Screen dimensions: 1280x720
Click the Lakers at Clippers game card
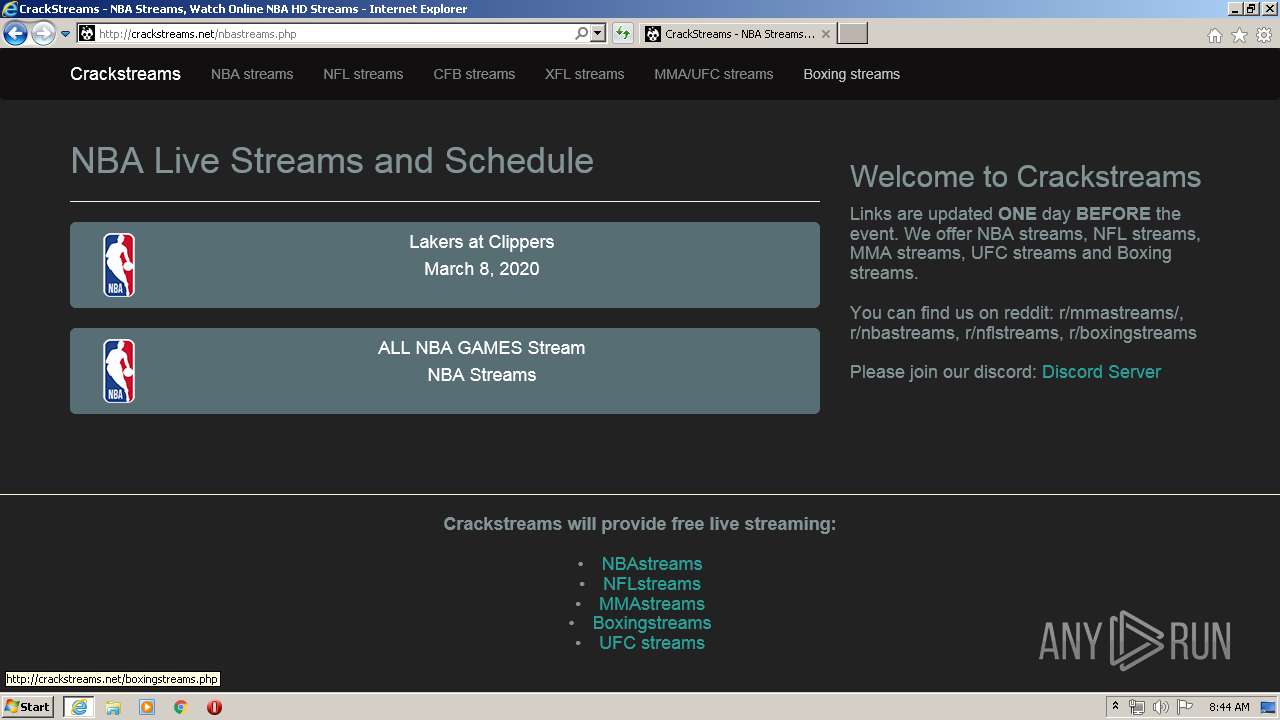pyautogui.click(x=445, y=265)
